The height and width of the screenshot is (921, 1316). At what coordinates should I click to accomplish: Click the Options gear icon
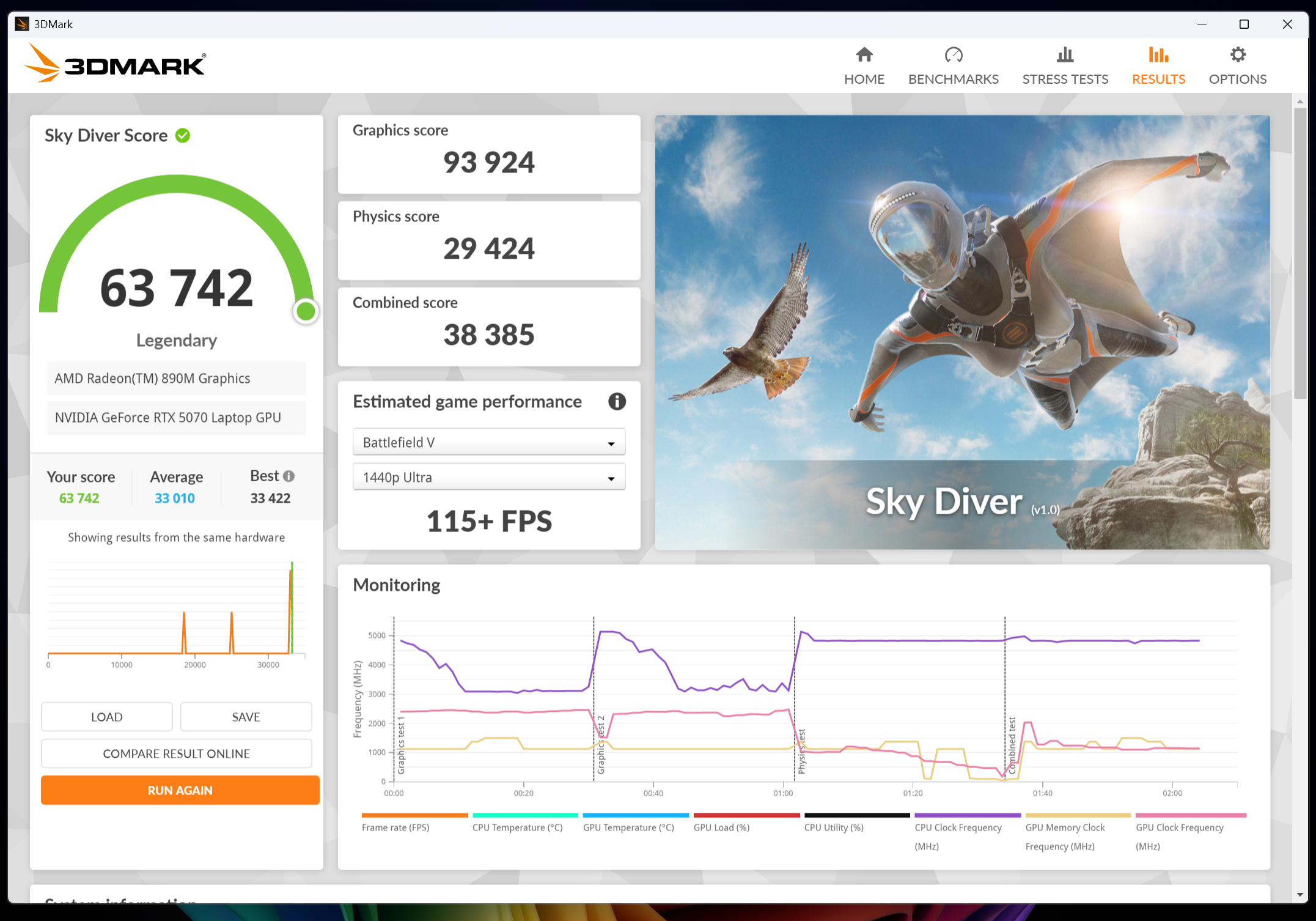[x=1237, y=54]
